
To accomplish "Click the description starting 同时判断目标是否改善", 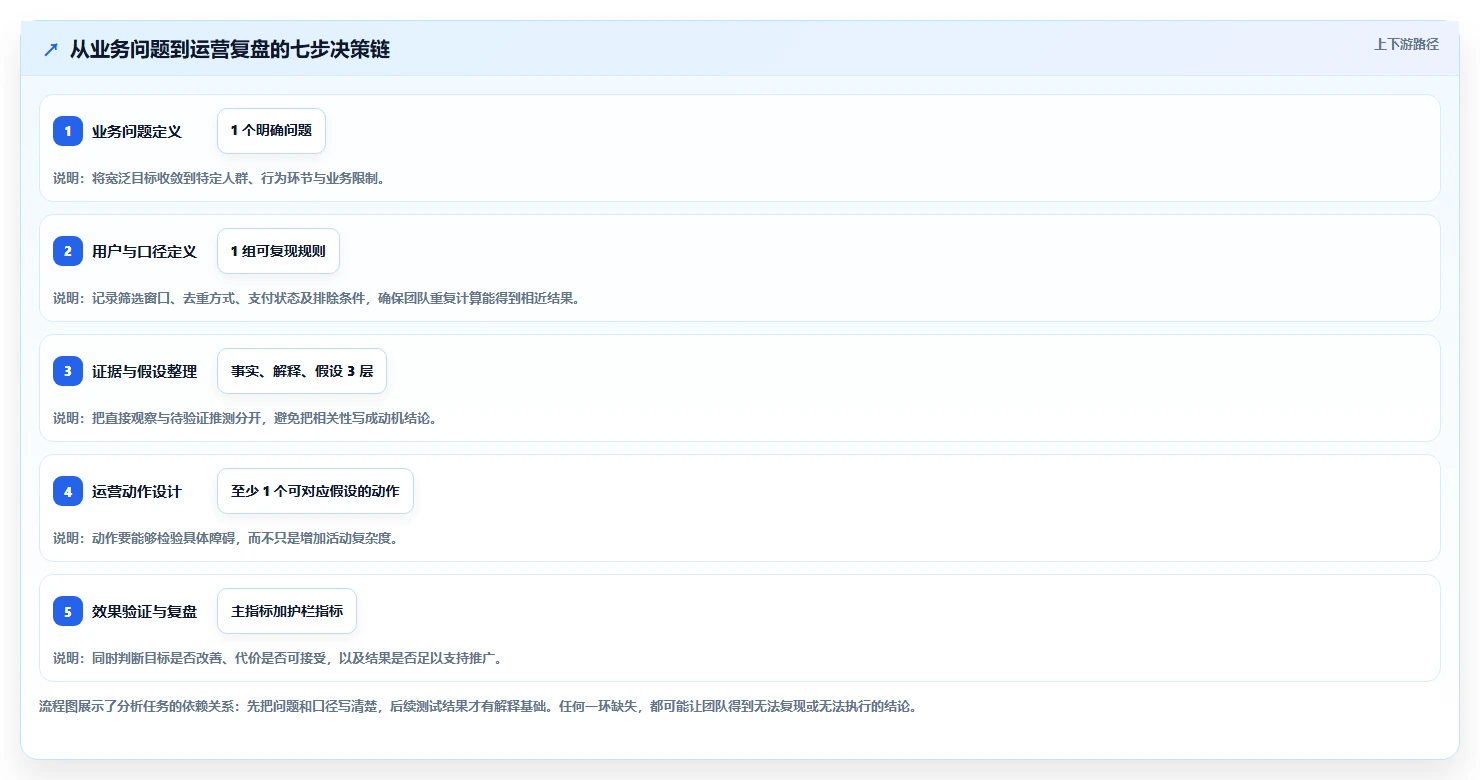I will (x=278, y=658).
